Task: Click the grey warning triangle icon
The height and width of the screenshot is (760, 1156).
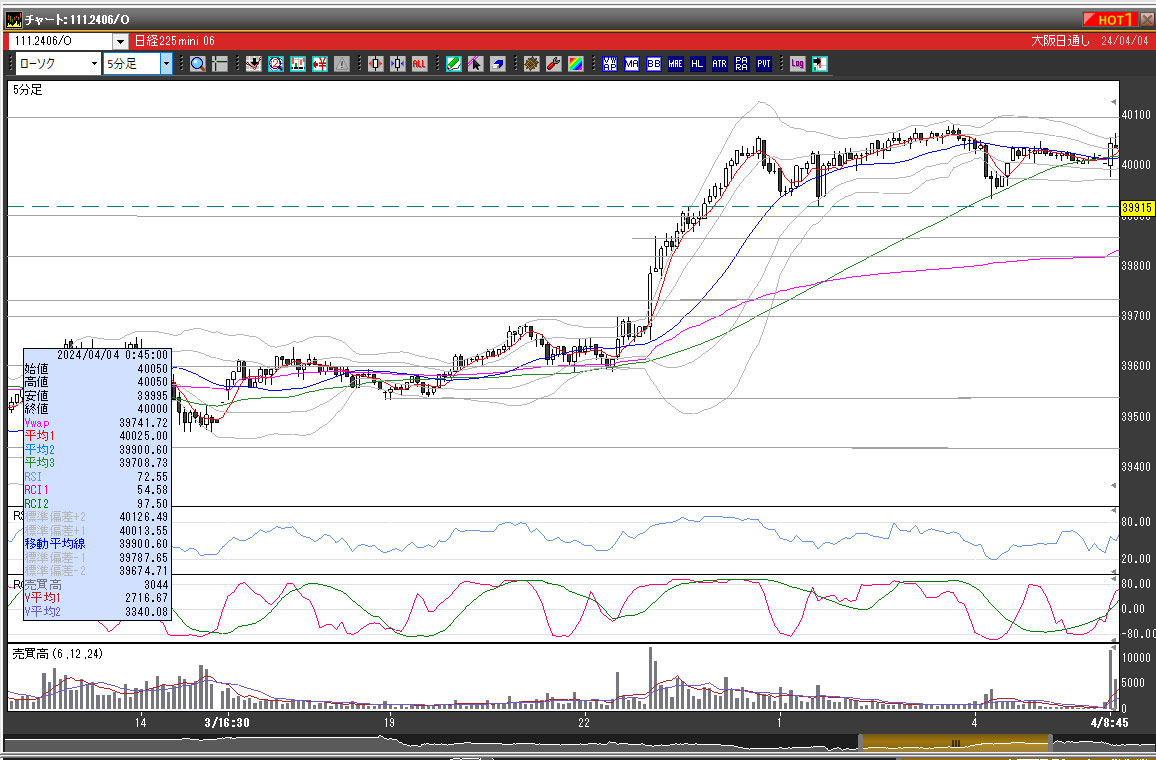Action: point(342,64)
